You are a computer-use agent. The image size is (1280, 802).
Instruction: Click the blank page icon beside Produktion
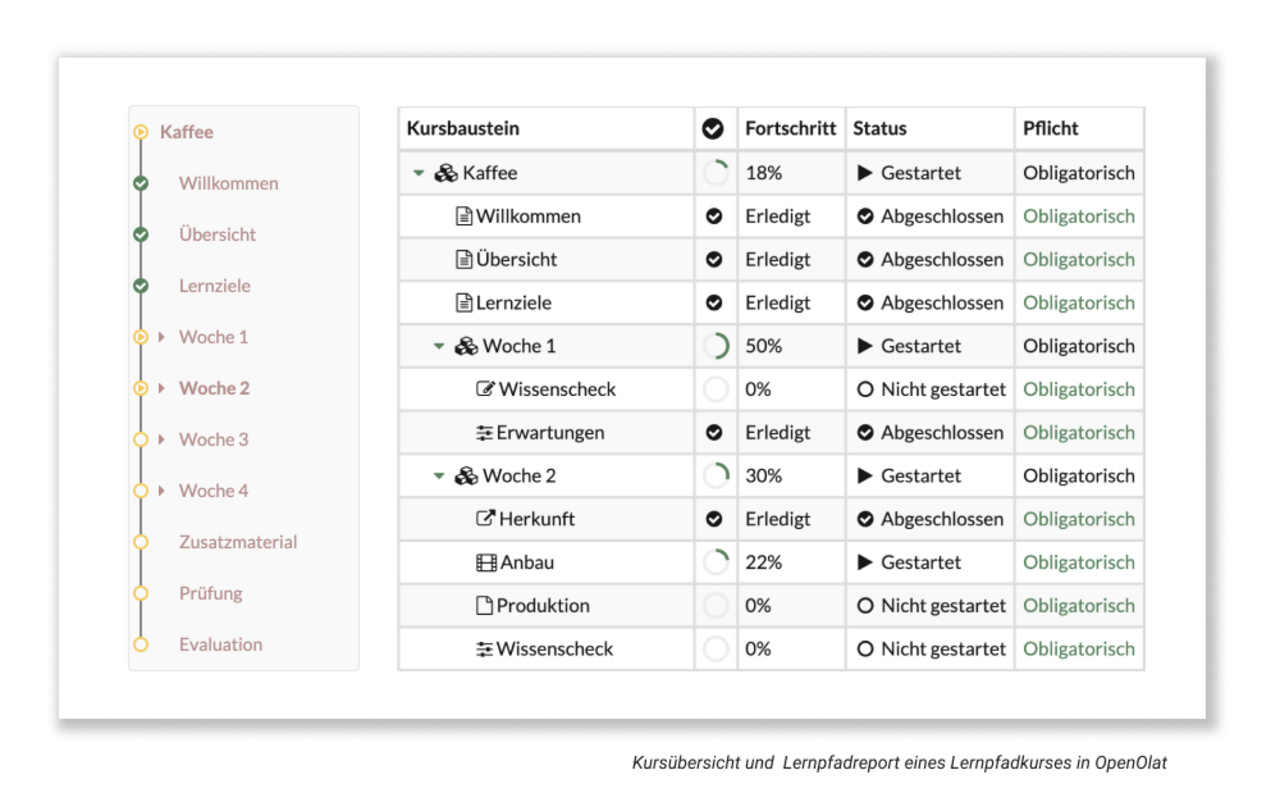[x=485, y=606]
